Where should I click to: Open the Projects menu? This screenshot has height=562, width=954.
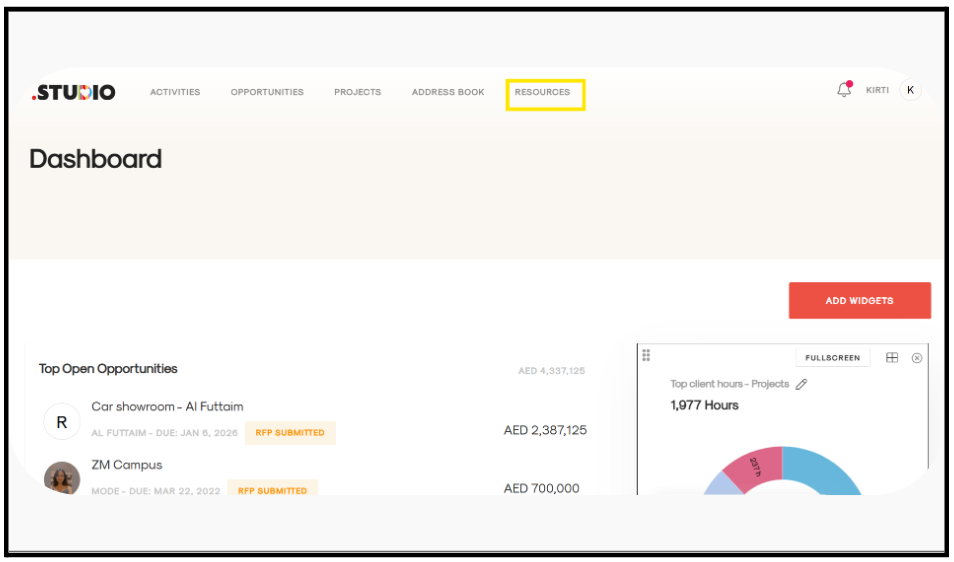click(357, 92)
